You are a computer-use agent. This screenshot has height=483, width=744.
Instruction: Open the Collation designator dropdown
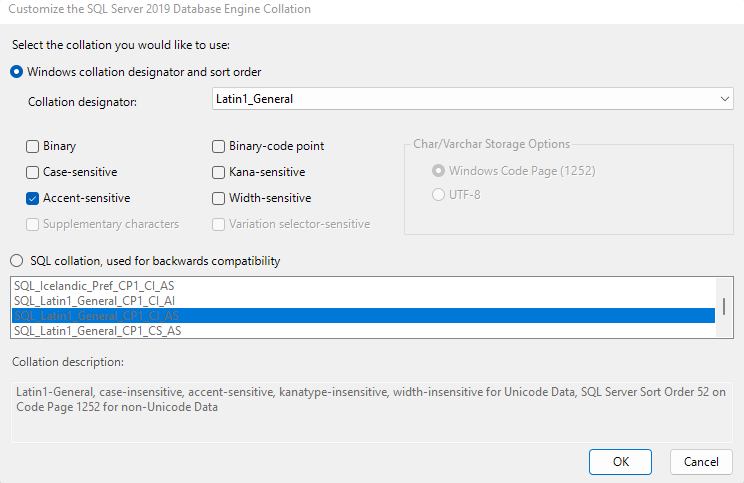[473, 99]
